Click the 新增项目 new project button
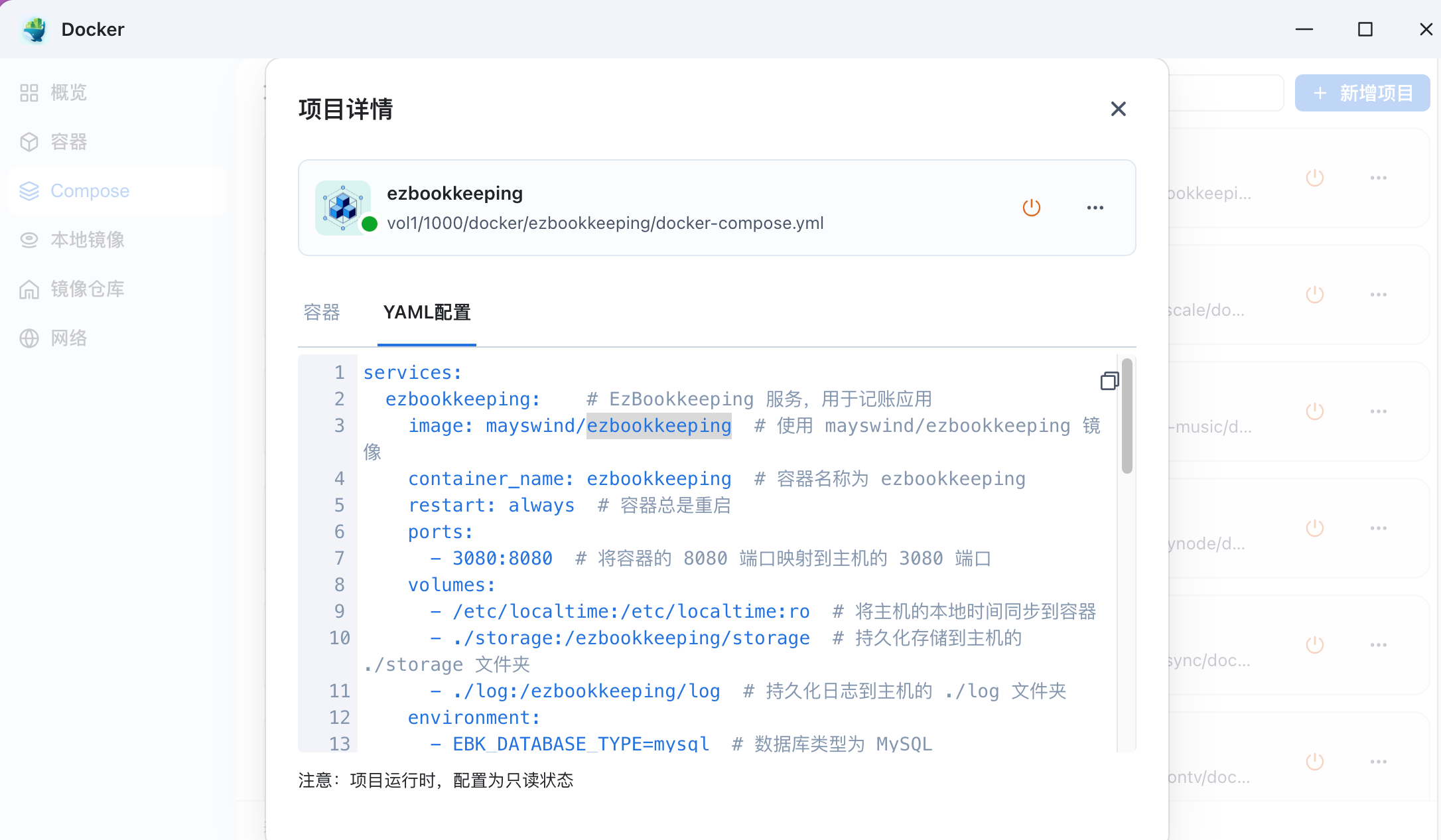This screenshot has width=1441, height=840. pos(1362,93)
